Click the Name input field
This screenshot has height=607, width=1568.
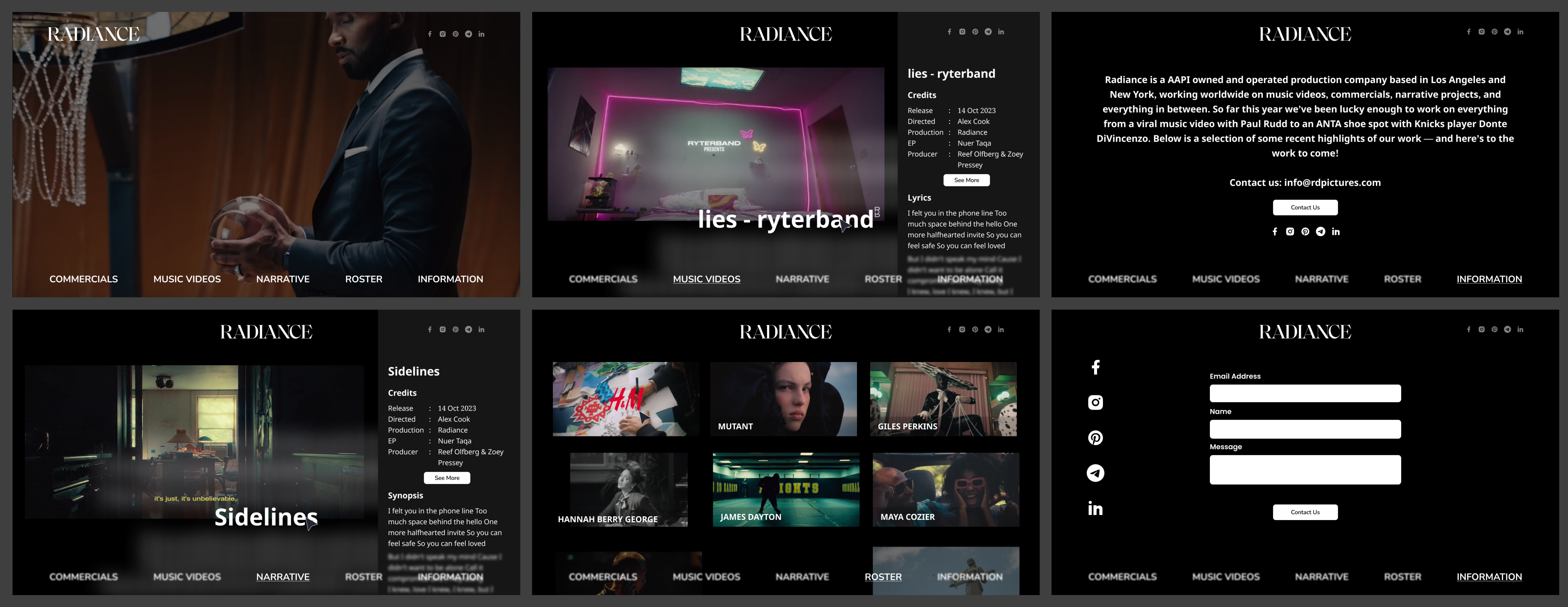[1305, 429]
